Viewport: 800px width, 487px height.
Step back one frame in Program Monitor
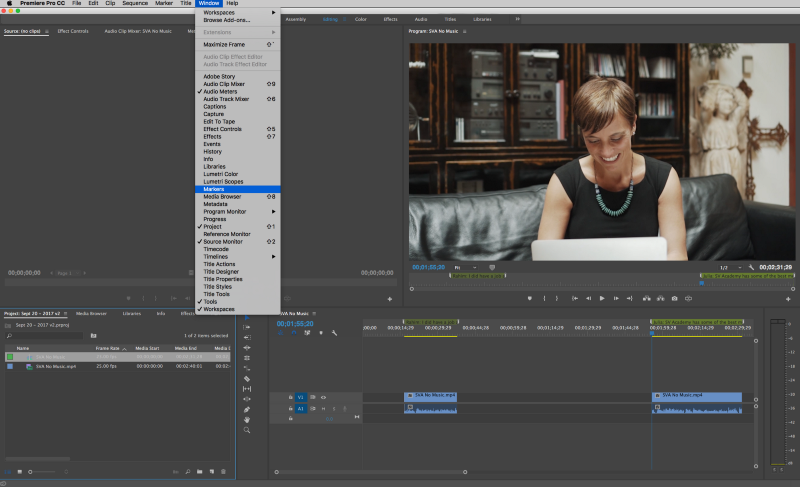point(588,298)
